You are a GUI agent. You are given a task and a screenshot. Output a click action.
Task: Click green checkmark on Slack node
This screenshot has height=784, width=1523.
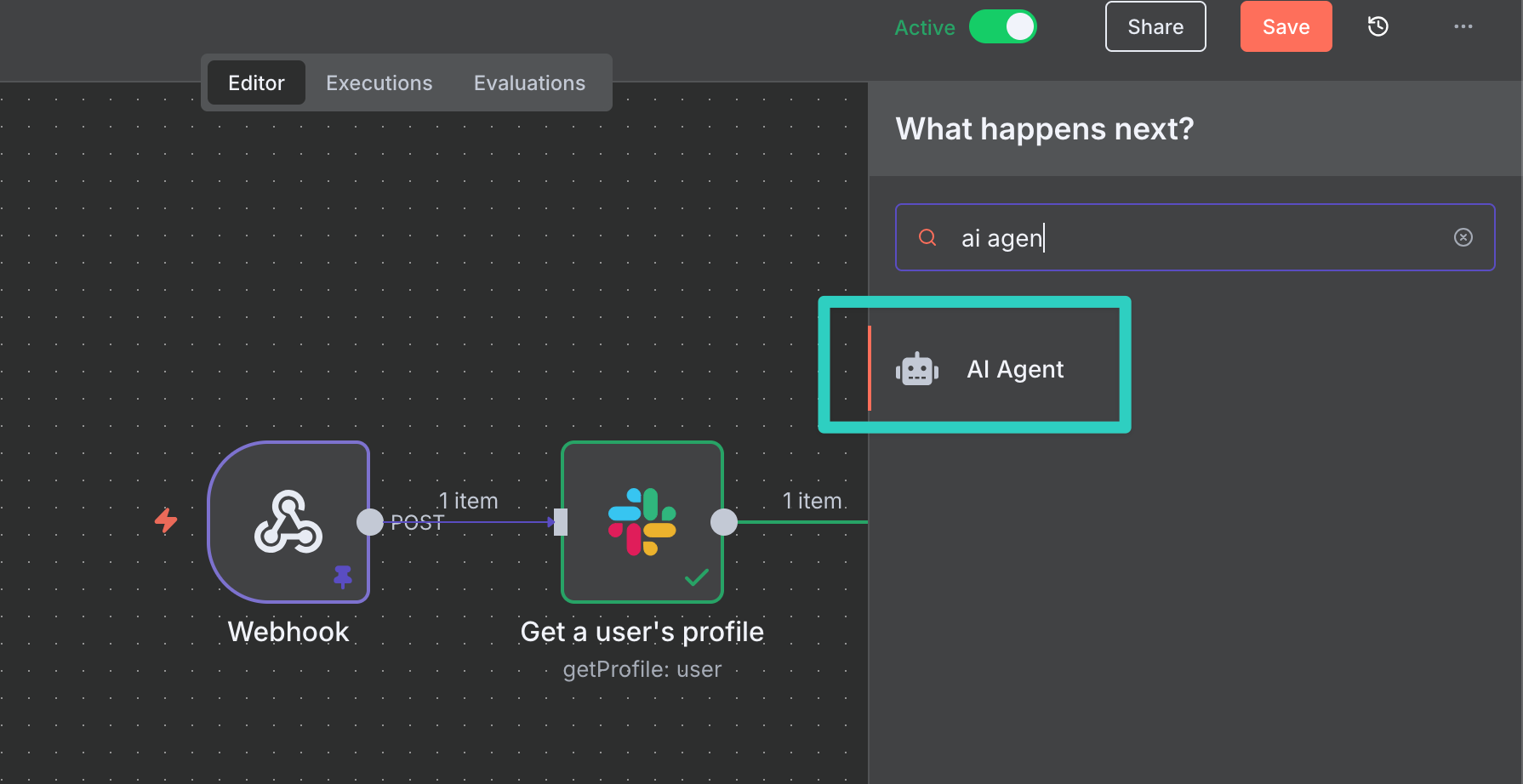(x=697, y=578)
